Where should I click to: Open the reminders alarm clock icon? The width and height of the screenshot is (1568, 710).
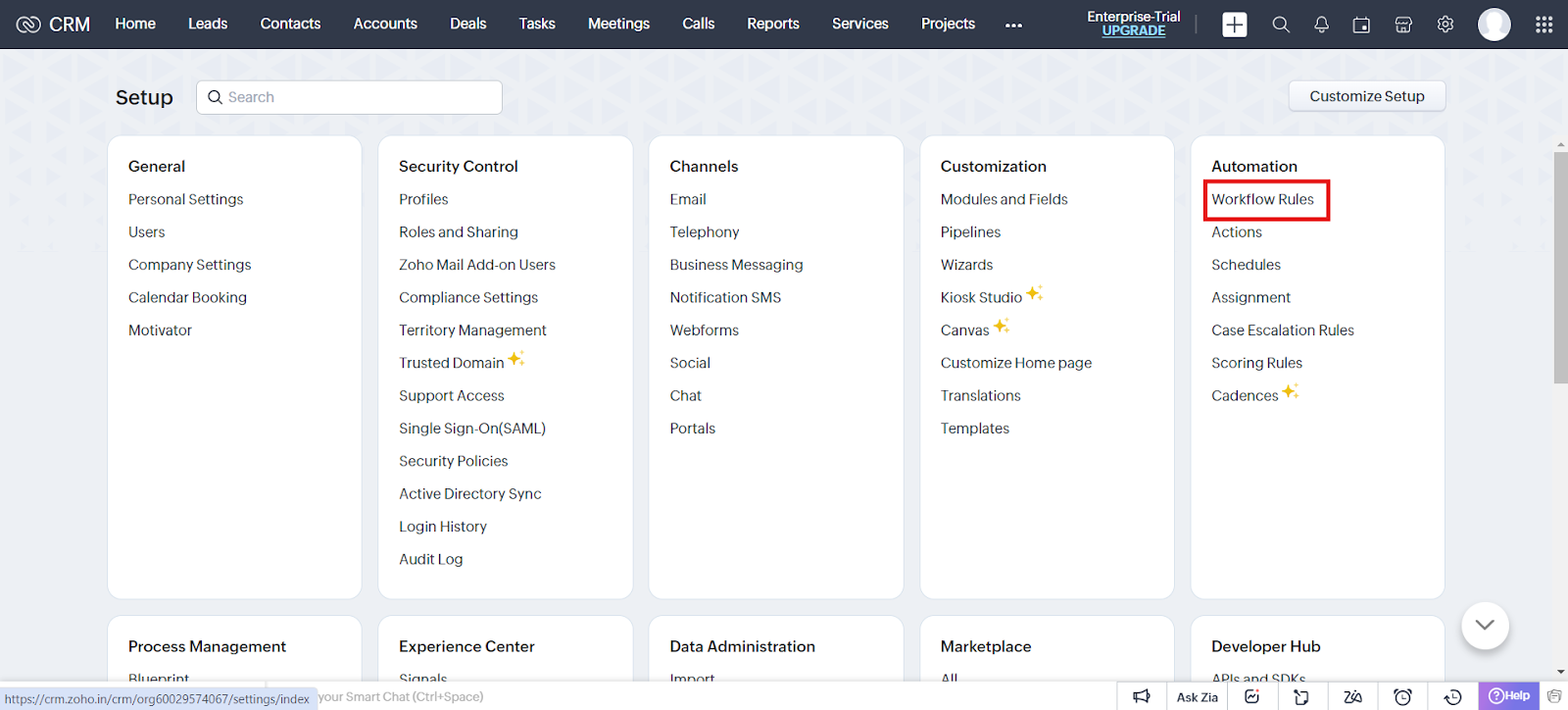point(1403,696)
